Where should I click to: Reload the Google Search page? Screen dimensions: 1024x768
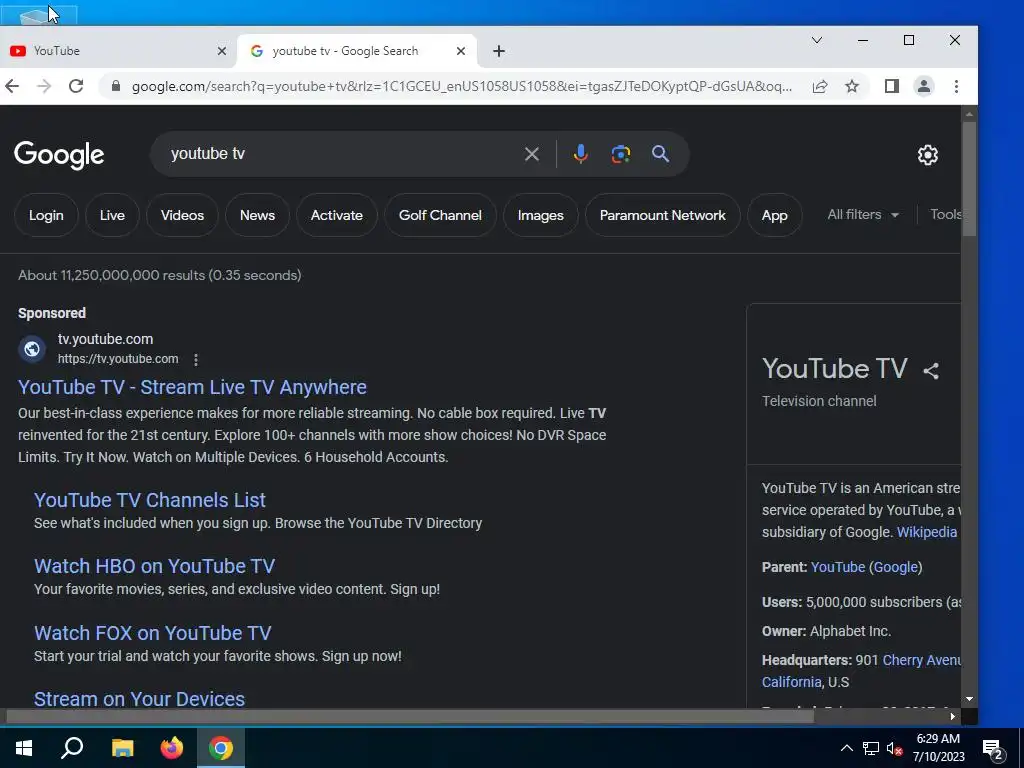tap(76, 86)
